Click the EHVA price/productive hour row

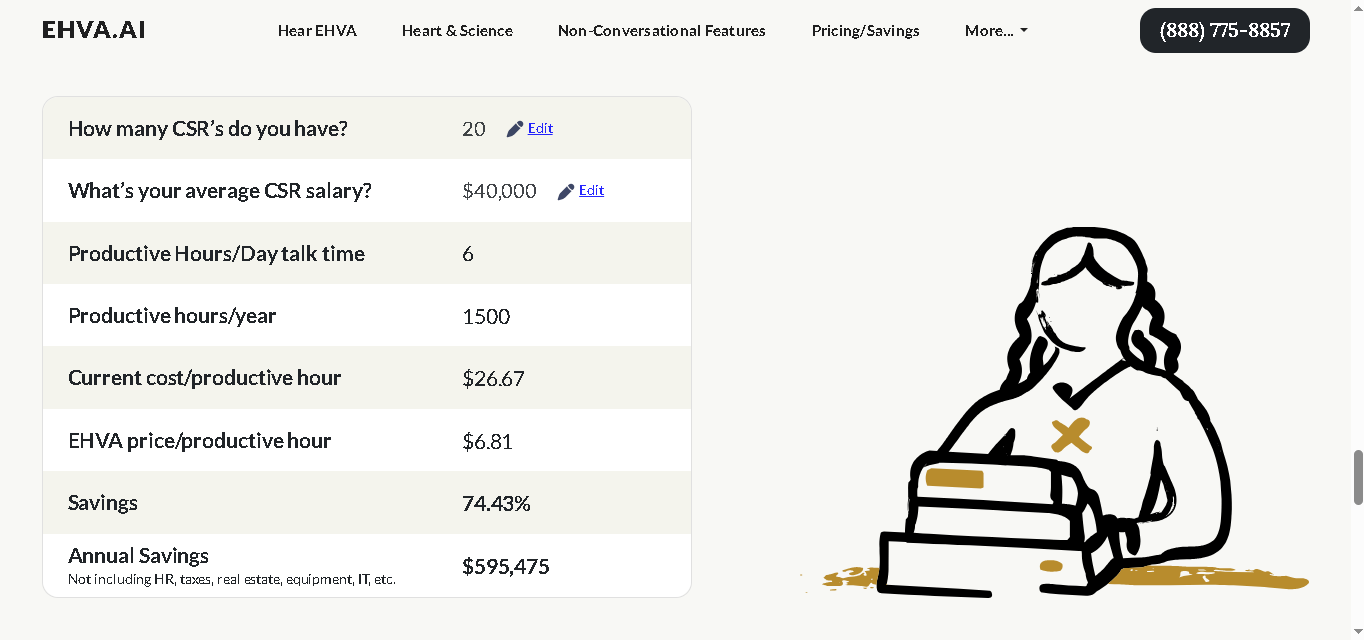[x=367, y=441]
